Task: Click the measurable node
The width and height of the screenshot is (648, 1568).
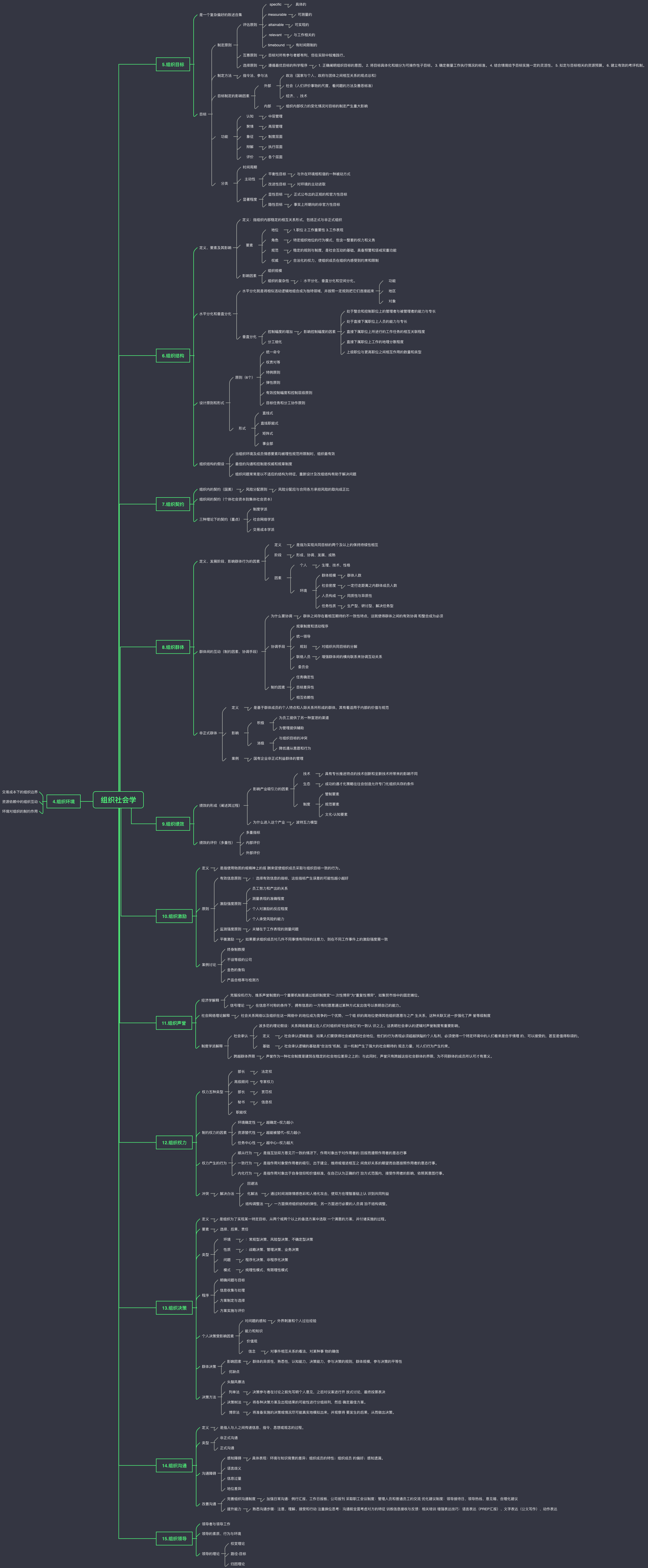Action: coord(277,14)
